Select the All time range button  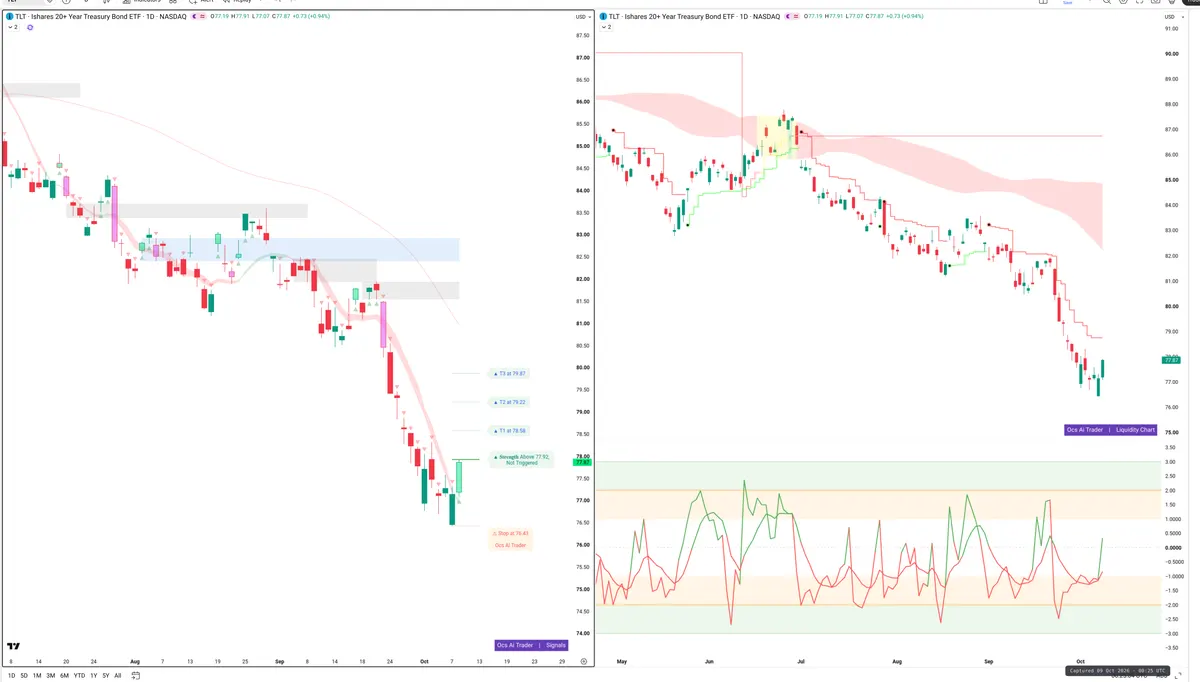tap(118, 675)
